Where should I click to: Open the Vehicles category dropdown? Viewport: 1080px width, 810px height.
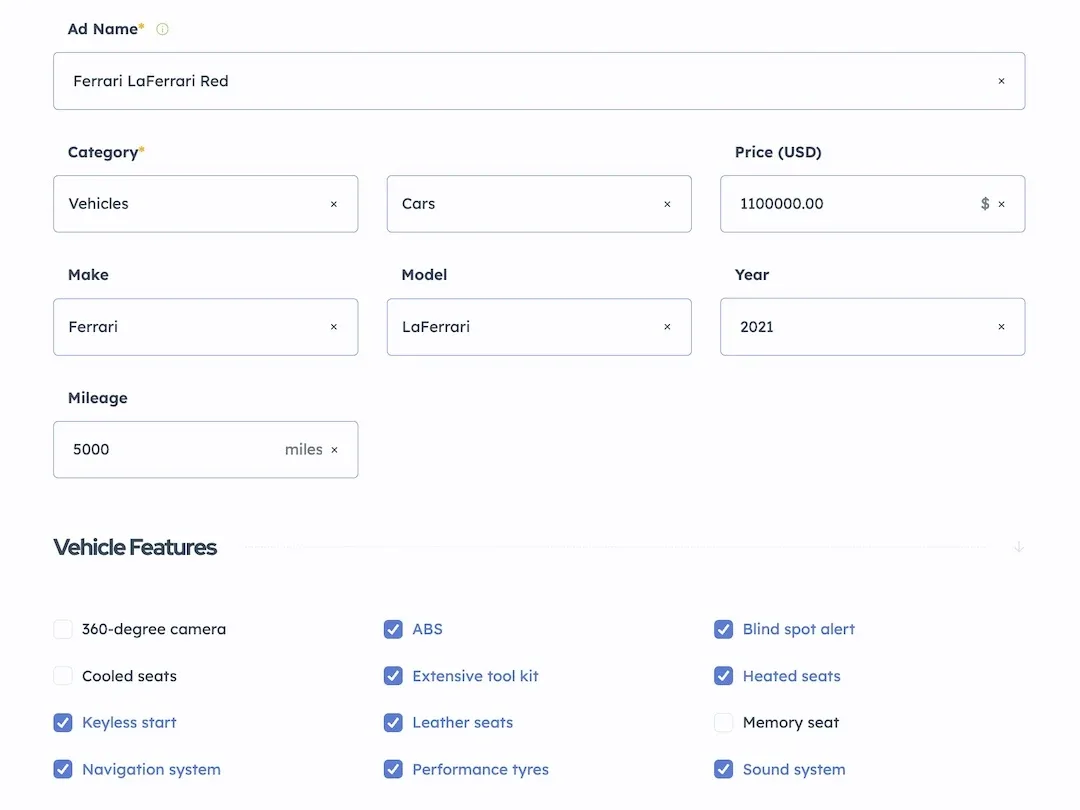[205, 204]
